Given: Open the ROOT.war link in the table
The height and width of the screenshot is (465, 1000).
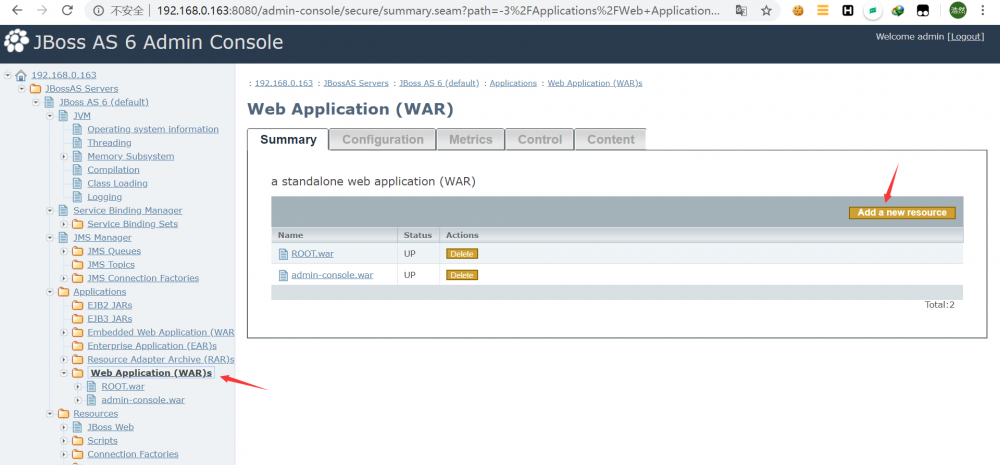Looking at the screenshot, I should 312,254.
